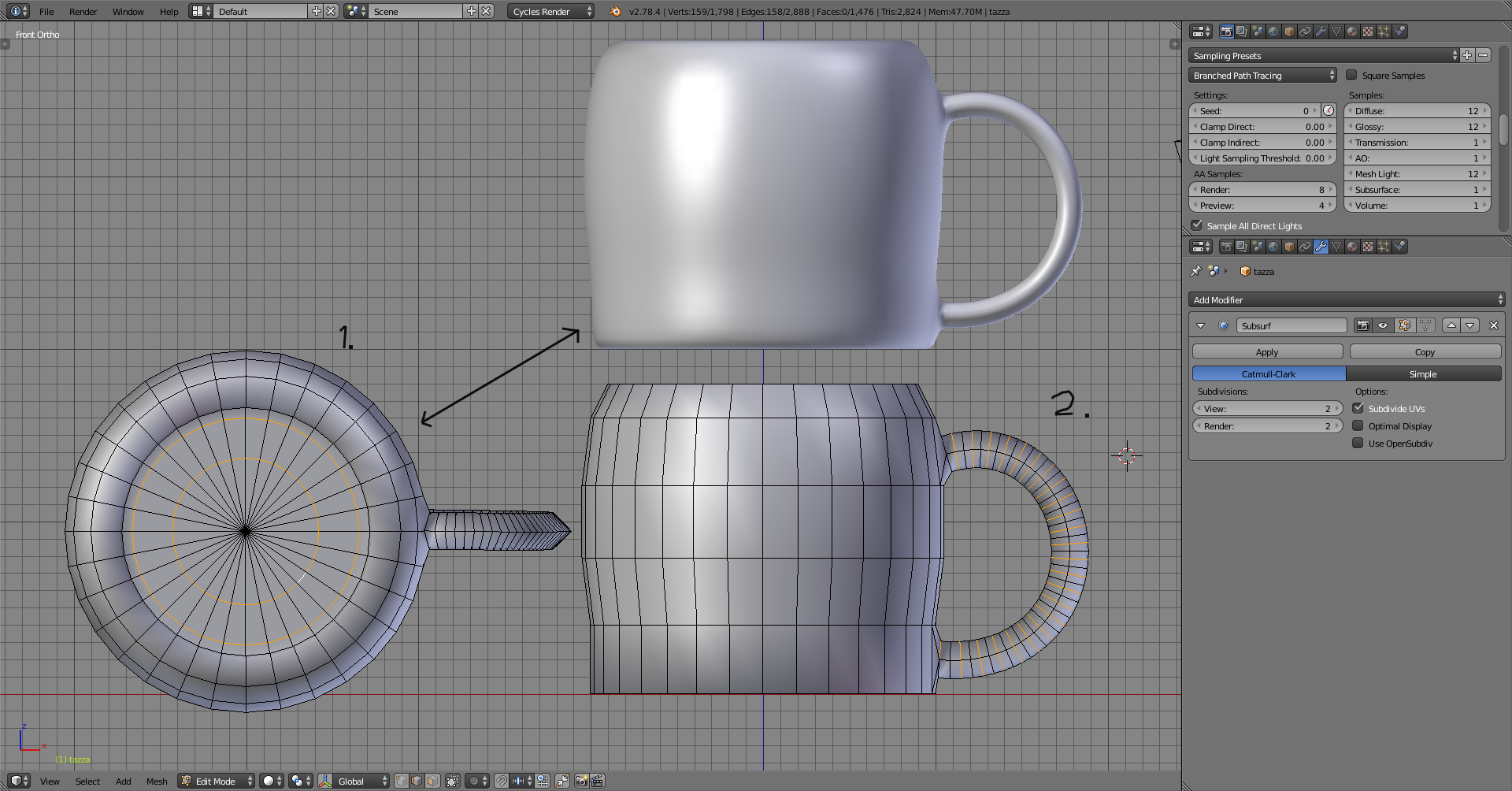Select the Simple subdivision type
1512x791 pixels.
1423,373
